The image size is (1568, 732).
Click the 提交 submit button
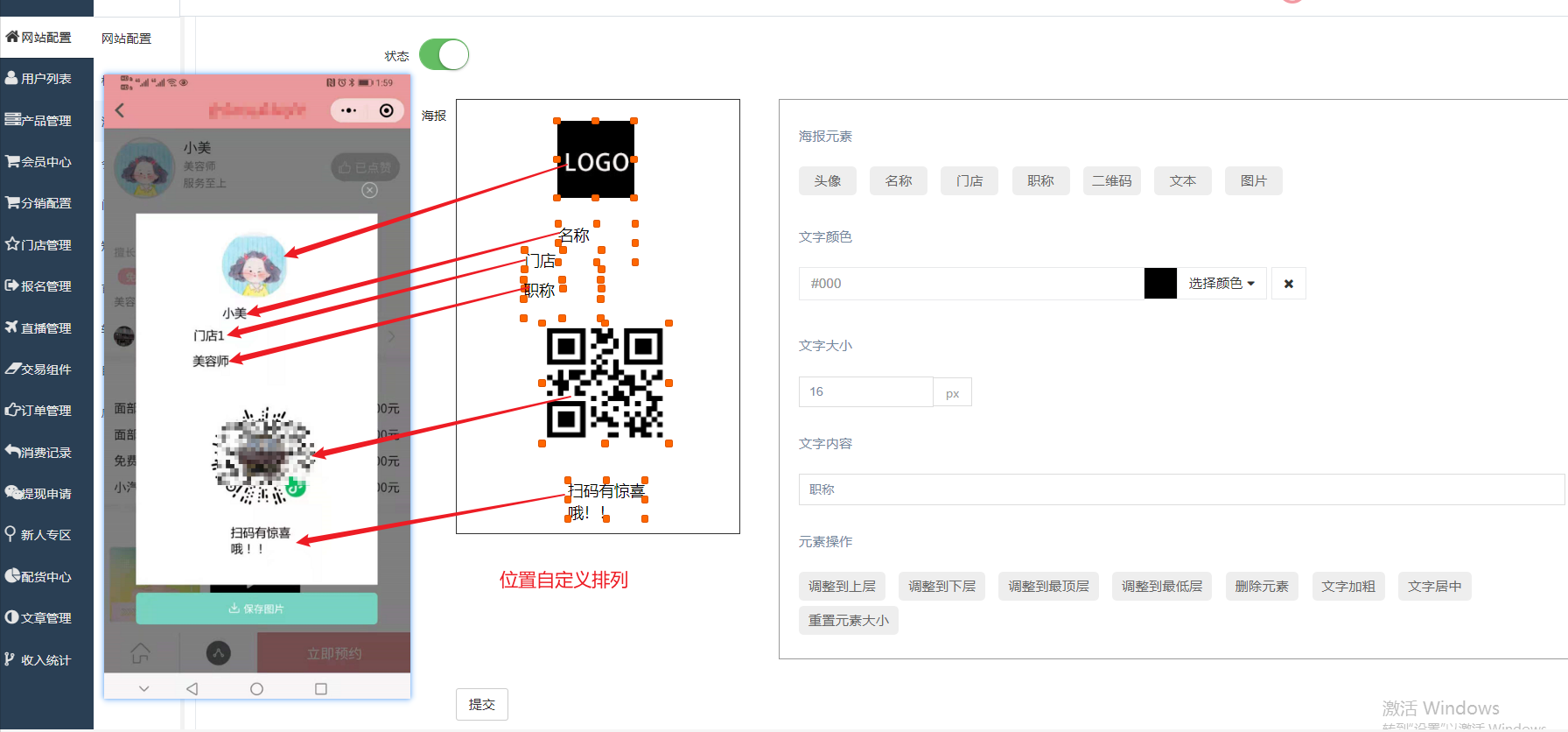482,704
